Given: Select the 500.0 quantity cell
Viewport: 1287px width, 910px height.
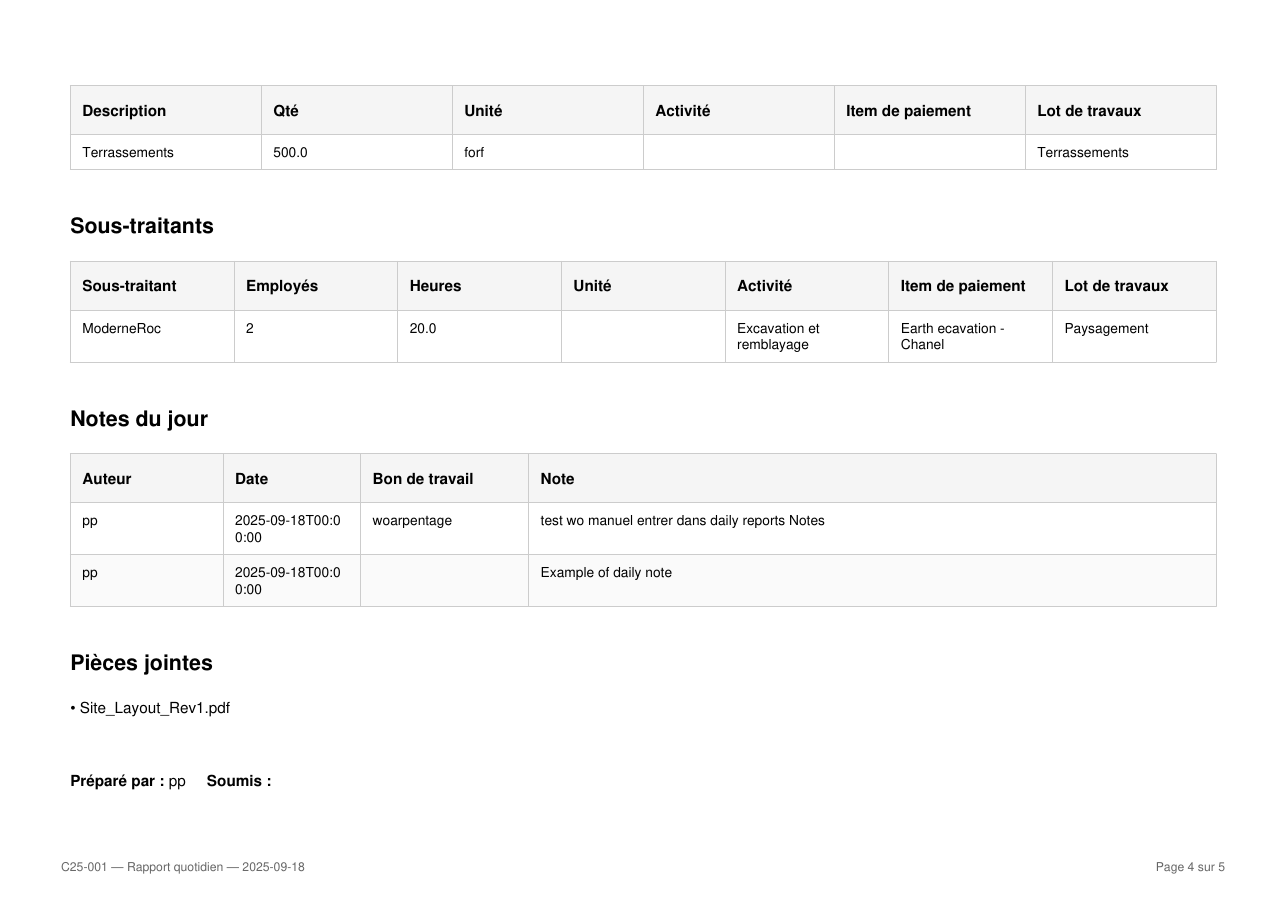Looking at the screenshot, I should tap(357, 152).
